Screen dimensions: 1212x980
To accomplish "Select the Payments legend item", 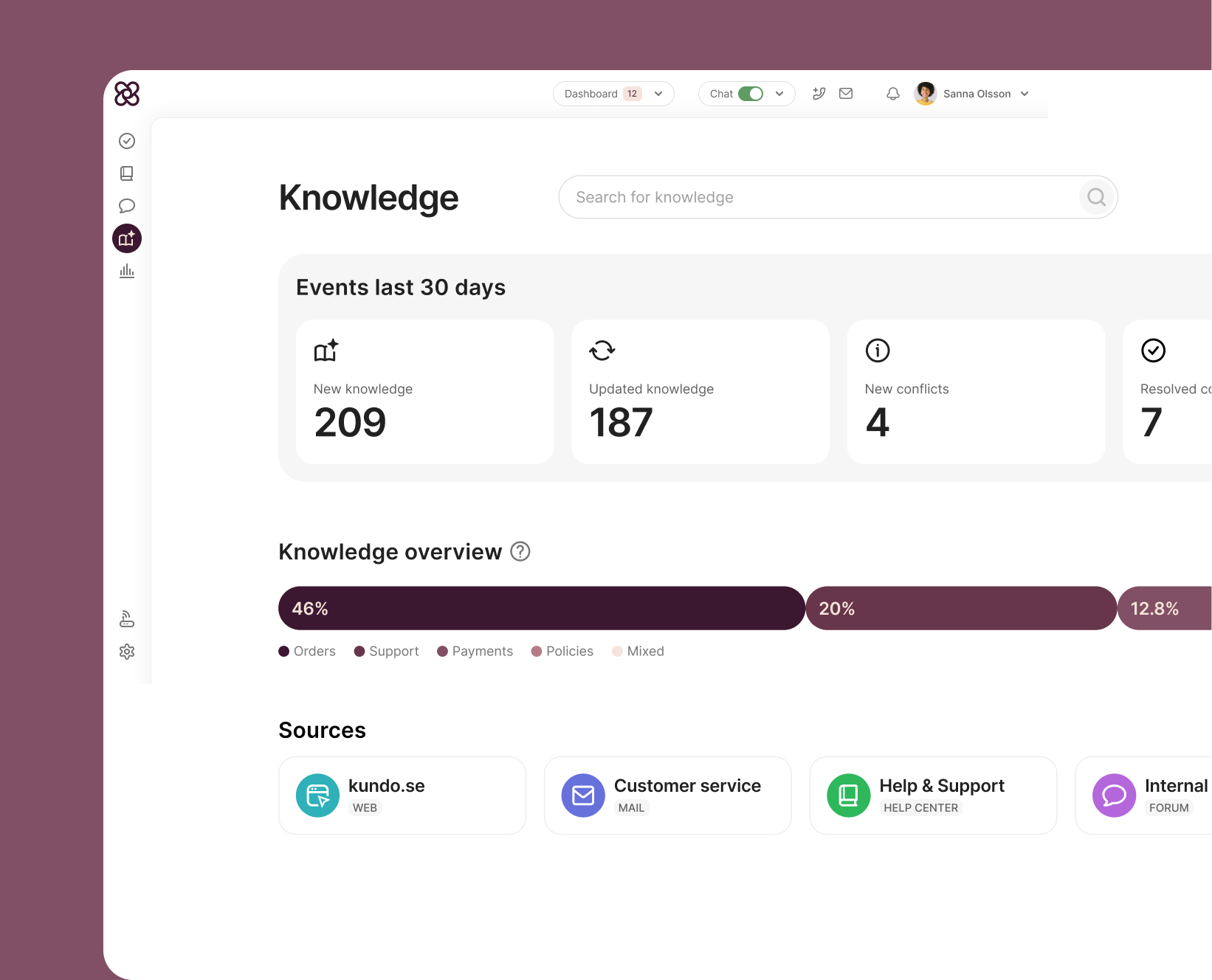I will pos(475,651).
